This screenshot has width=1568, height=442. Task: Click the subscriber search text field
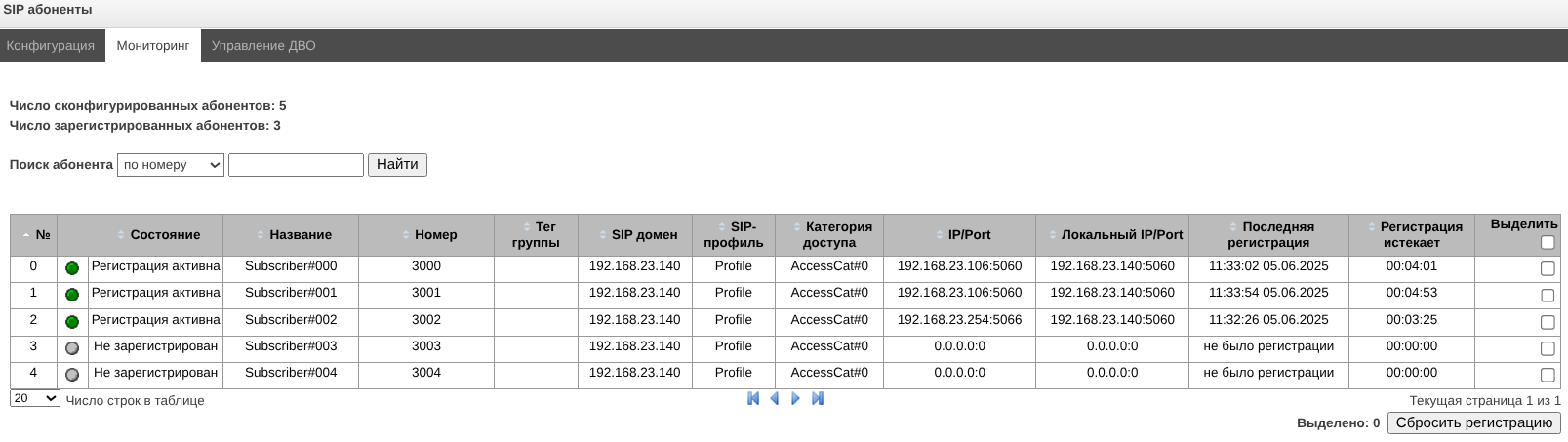point(296,165)
